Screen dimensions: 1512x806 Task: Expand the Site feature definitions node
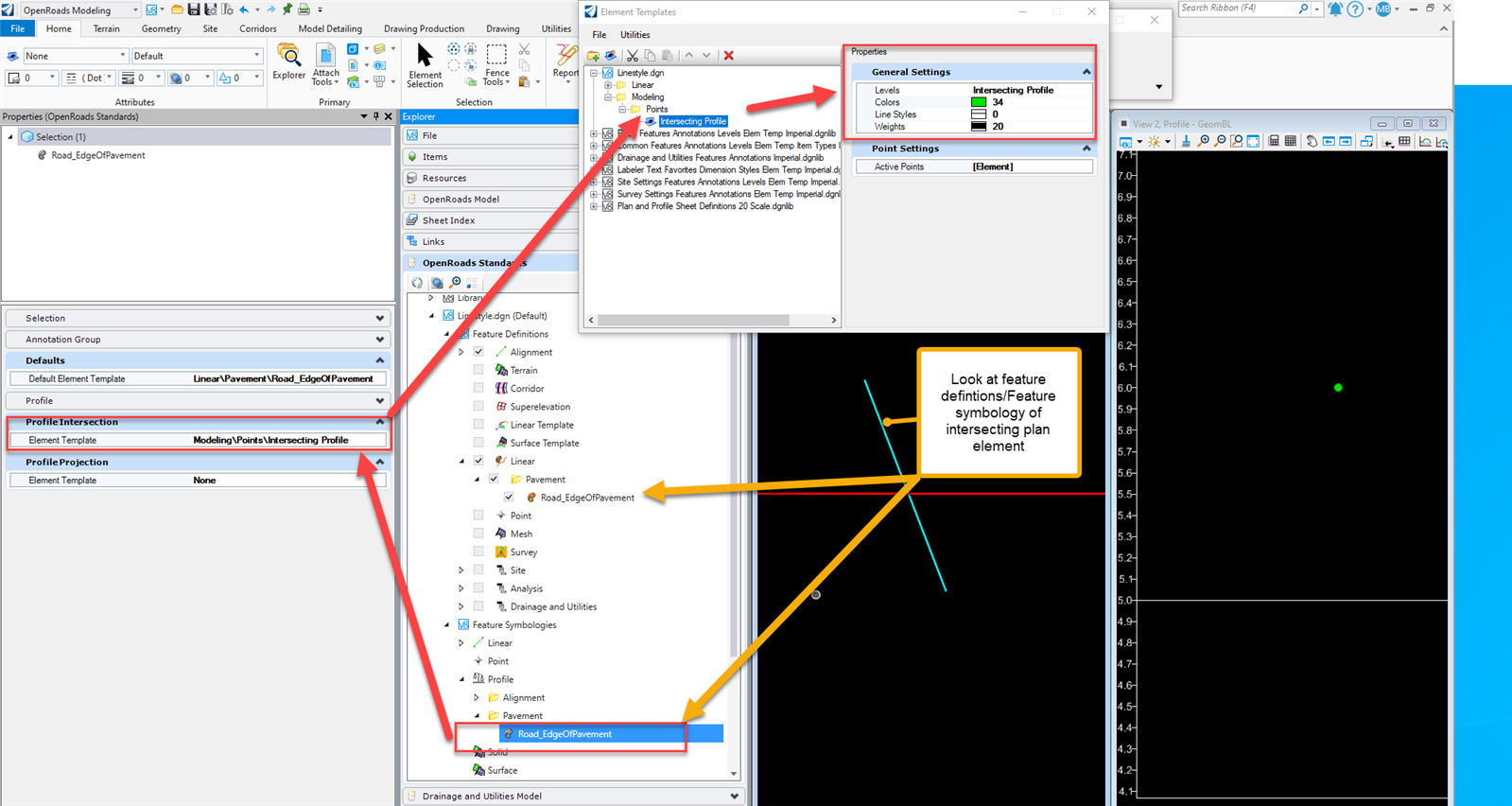click(461, 570)
